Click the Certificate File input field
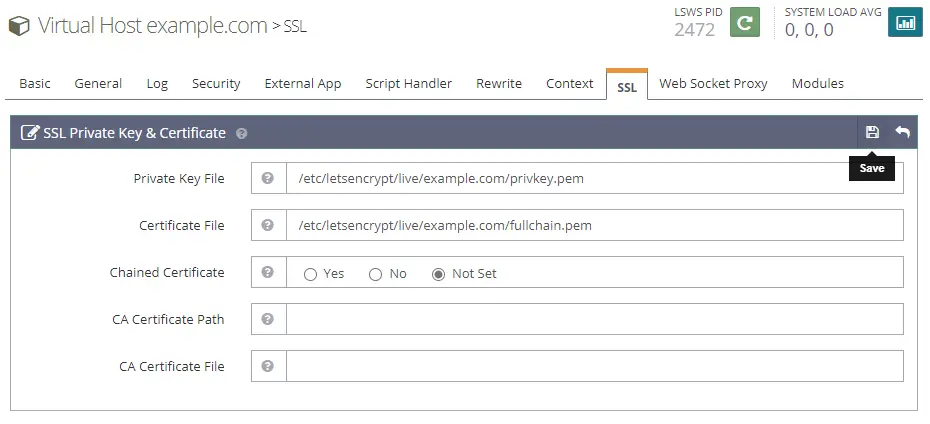The image size is (930, 424). coord(595,225)
